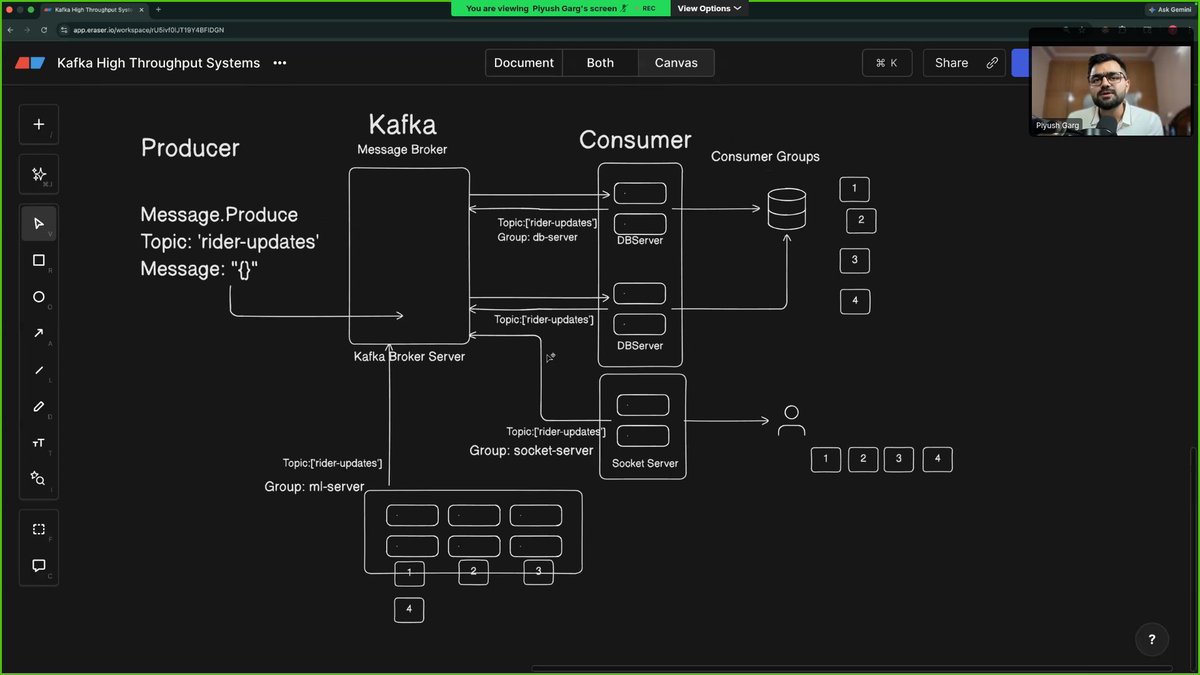The image size is (1200, 675).
Task: Click the browser forward arrow
Action: 27,30
